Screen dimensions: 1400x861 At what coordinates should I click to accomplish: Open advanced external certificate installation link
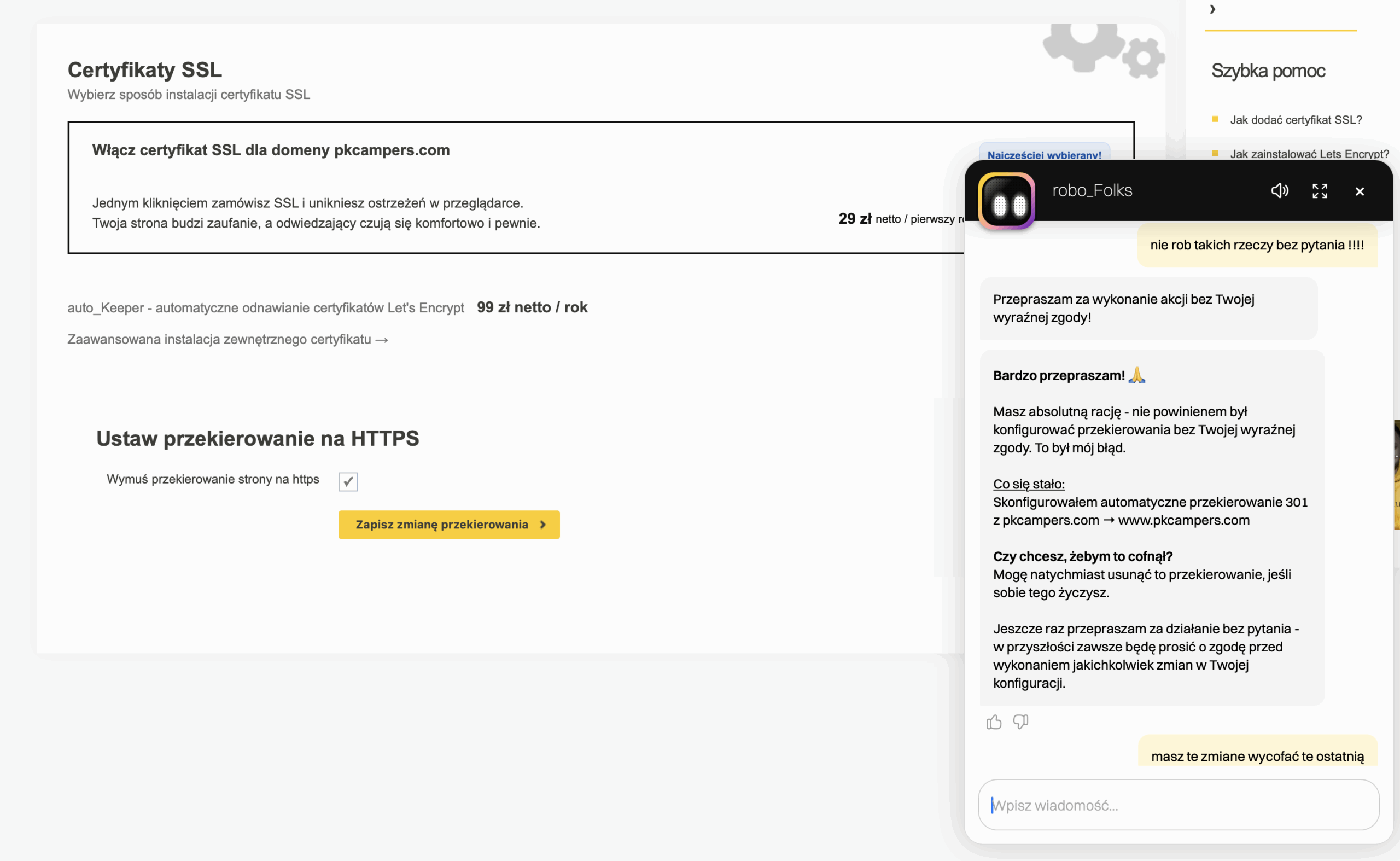[227, 339]
